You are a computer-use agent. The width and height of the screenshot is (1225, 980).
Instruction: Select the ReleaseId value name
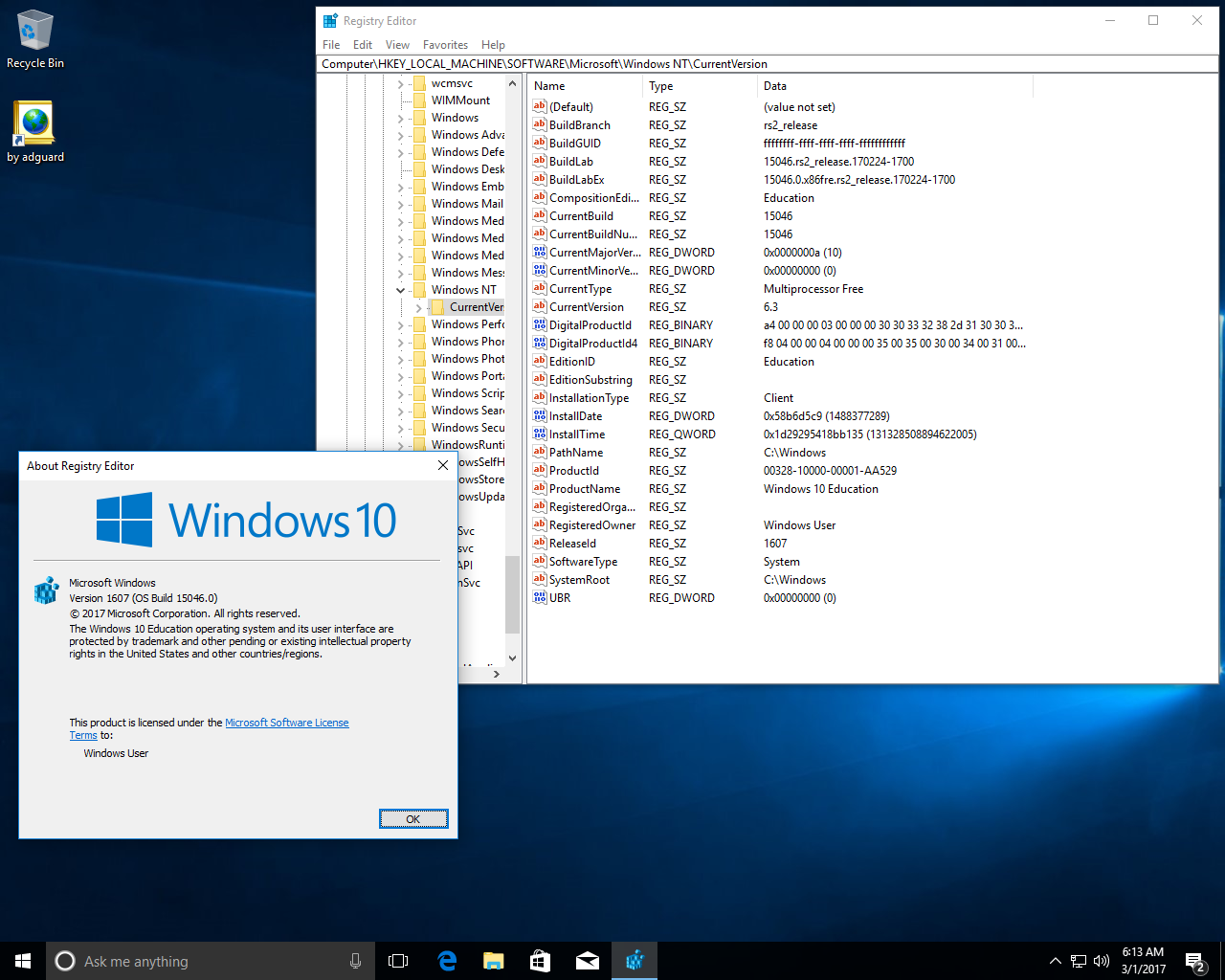[x=572, y=543]
